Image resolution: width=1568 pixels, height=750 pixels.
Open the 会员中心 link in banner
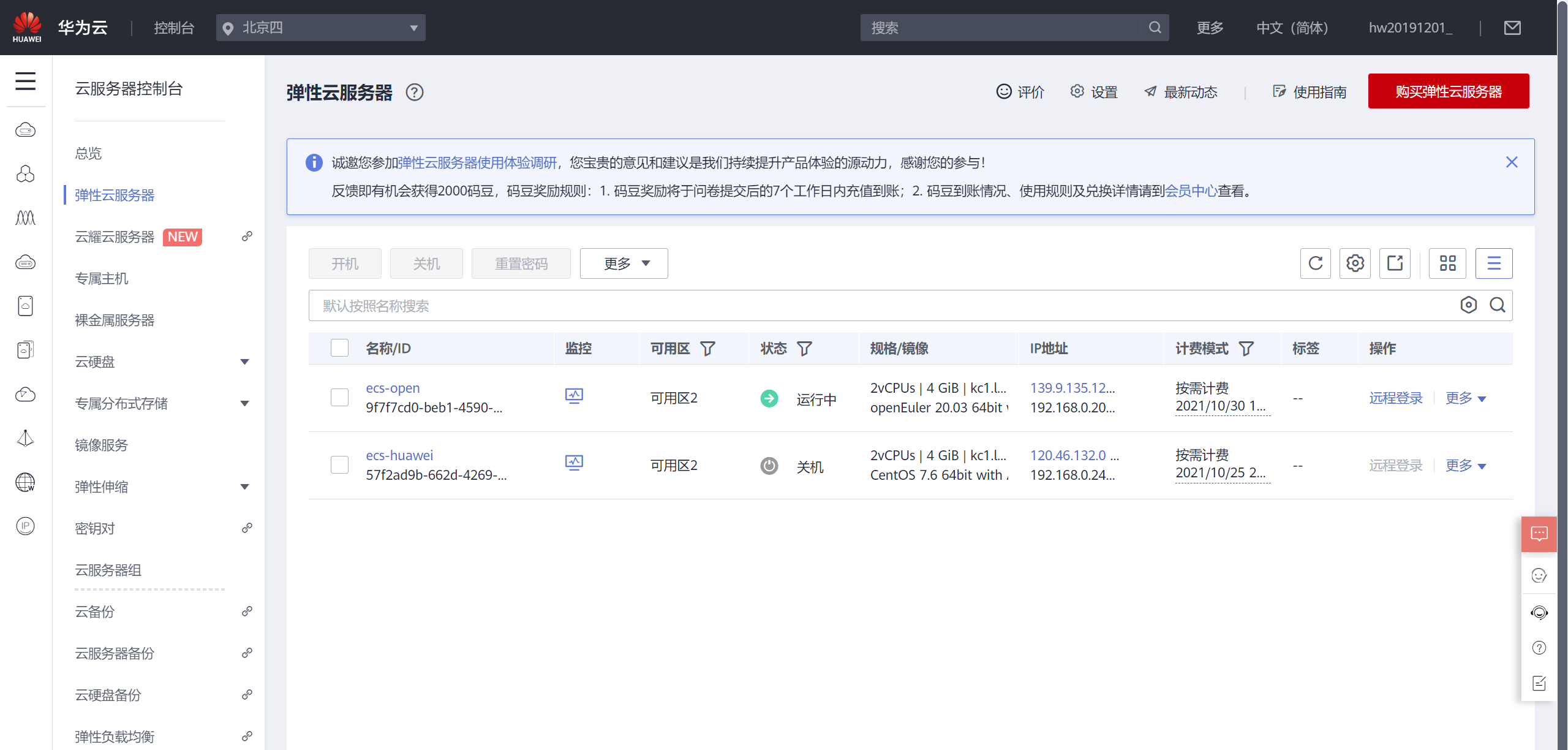[x=1191, y=191]
